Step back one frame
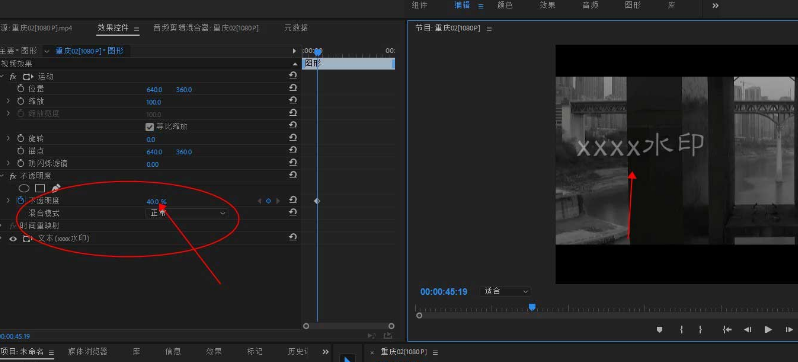This screenshot has width=798, height=362. pyautogui.click(x=747, y=330)
